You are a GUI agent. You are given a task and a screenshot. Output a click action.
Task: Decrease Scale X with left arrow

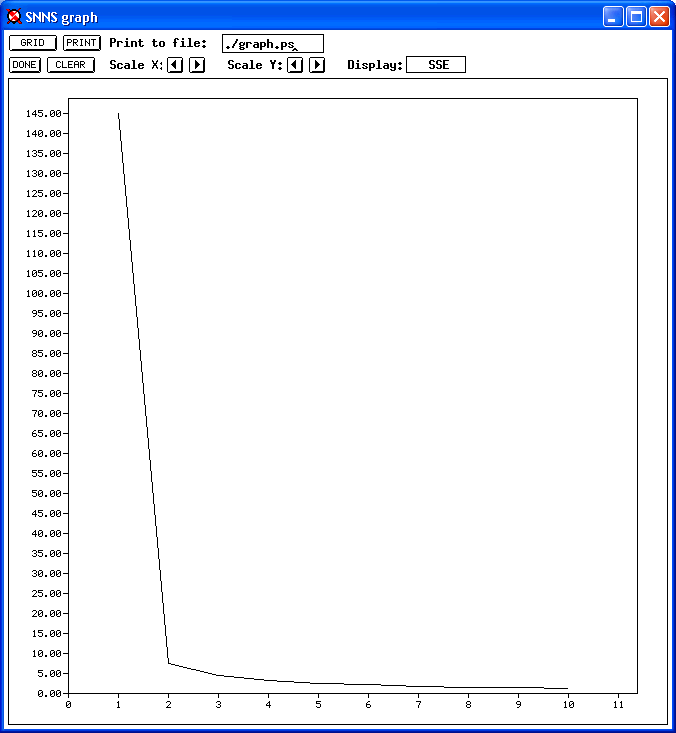[175, 65]
